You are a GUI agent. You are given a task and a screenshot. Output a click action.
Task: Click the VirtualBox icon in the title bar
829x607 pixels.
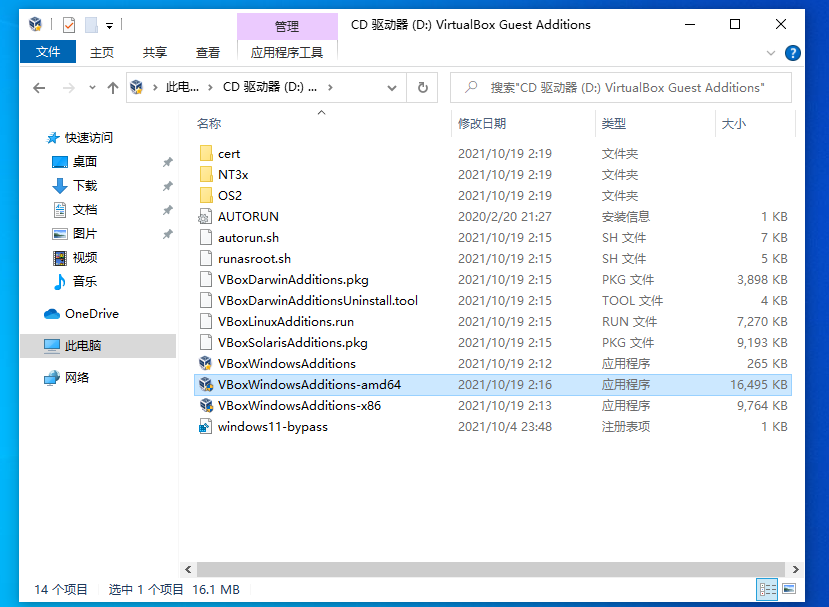(x=35, y=24)
